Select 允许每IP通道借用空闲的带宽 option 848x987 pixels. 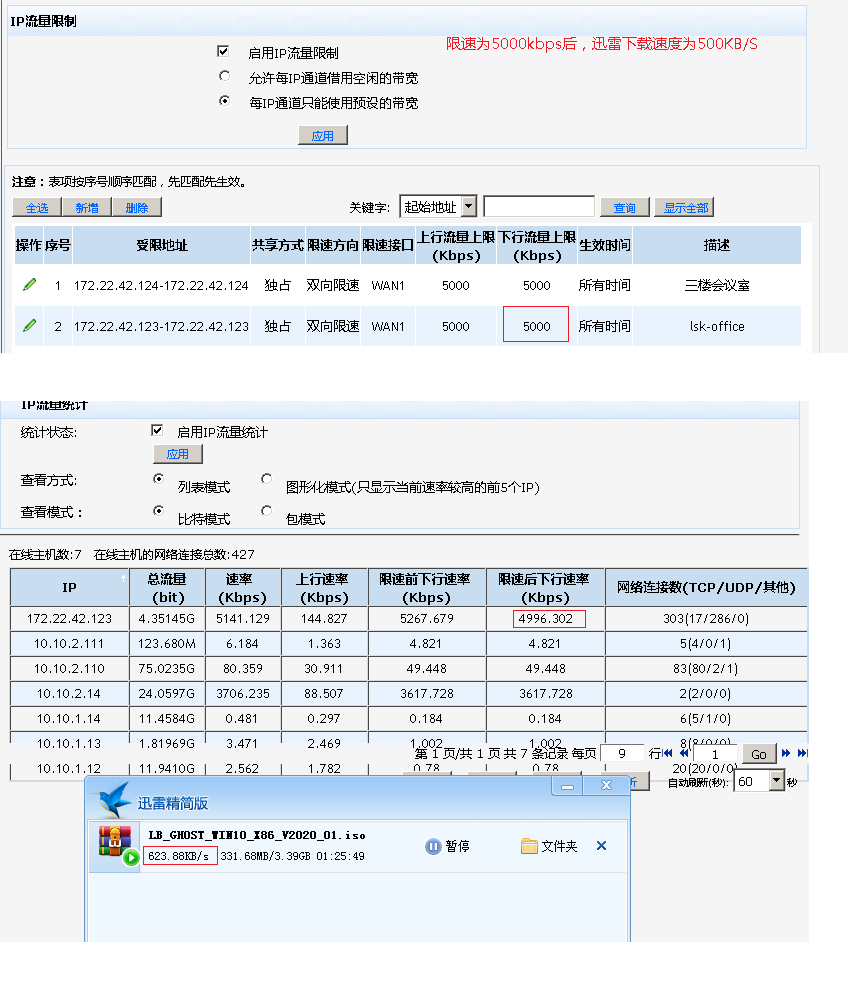[224, 76]
